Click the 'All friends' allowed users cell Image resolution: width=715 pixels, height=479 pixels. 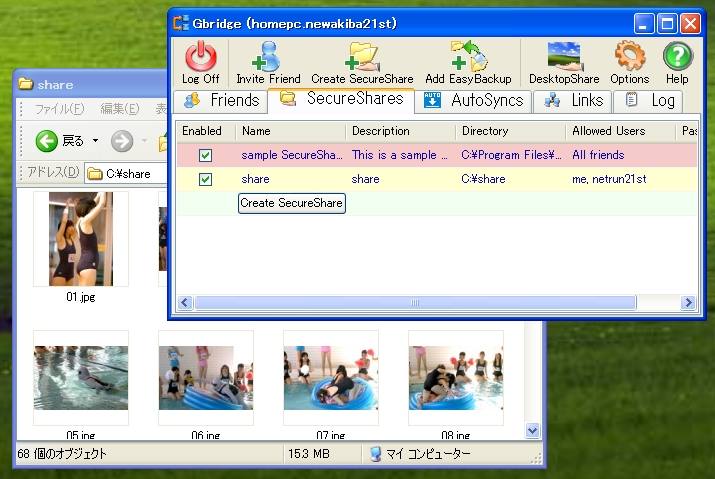[598, 155]
